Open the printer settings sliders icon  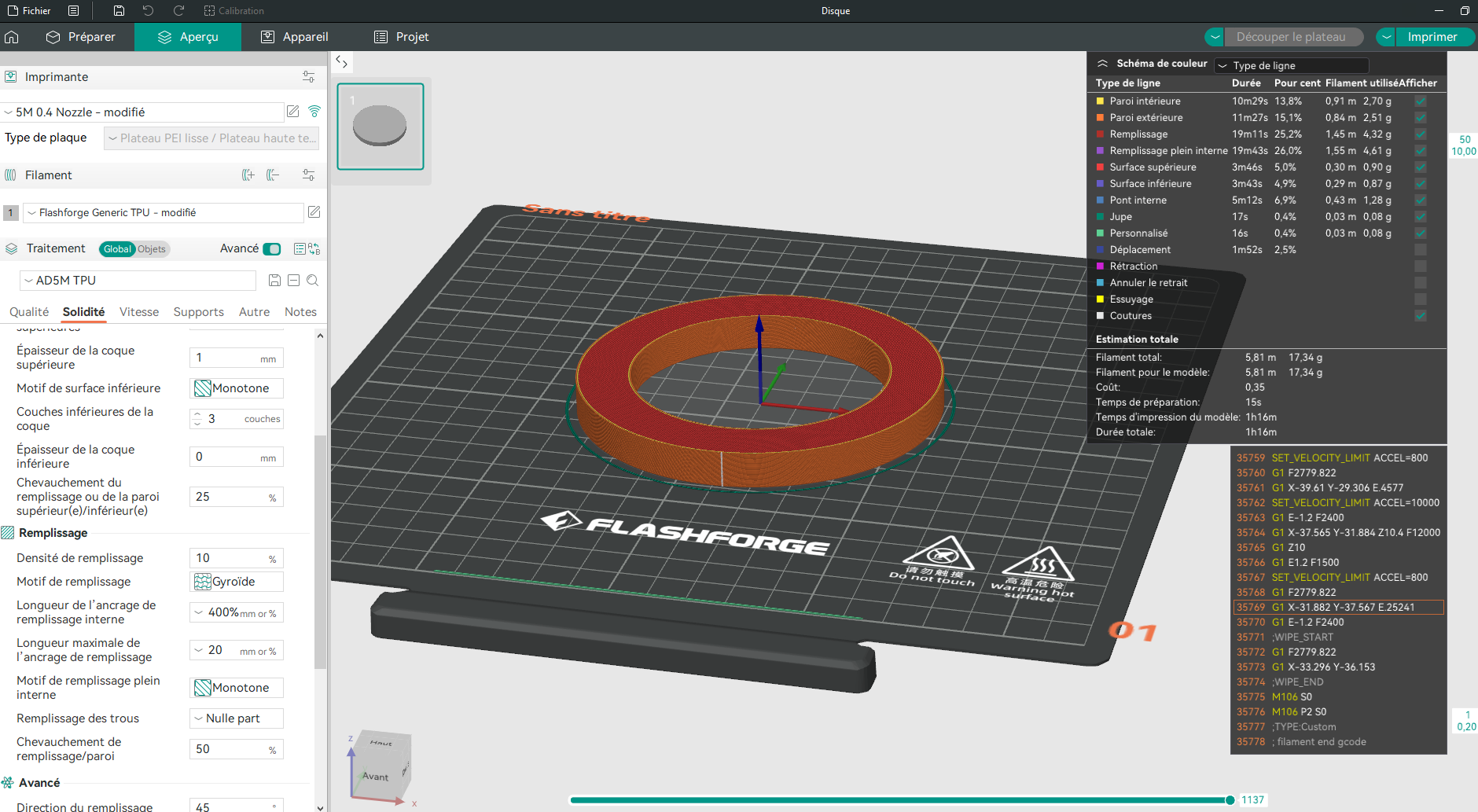308,77
